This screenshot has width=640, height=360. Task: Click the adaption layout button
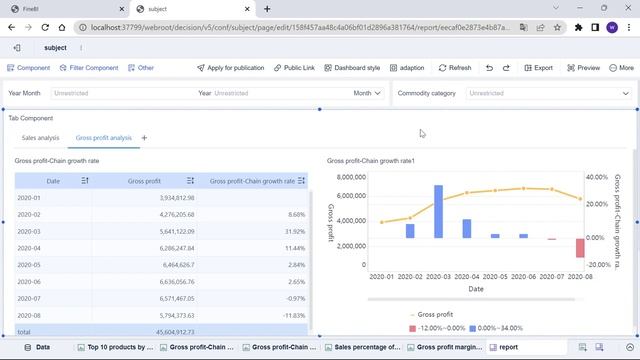click(407, 68)
